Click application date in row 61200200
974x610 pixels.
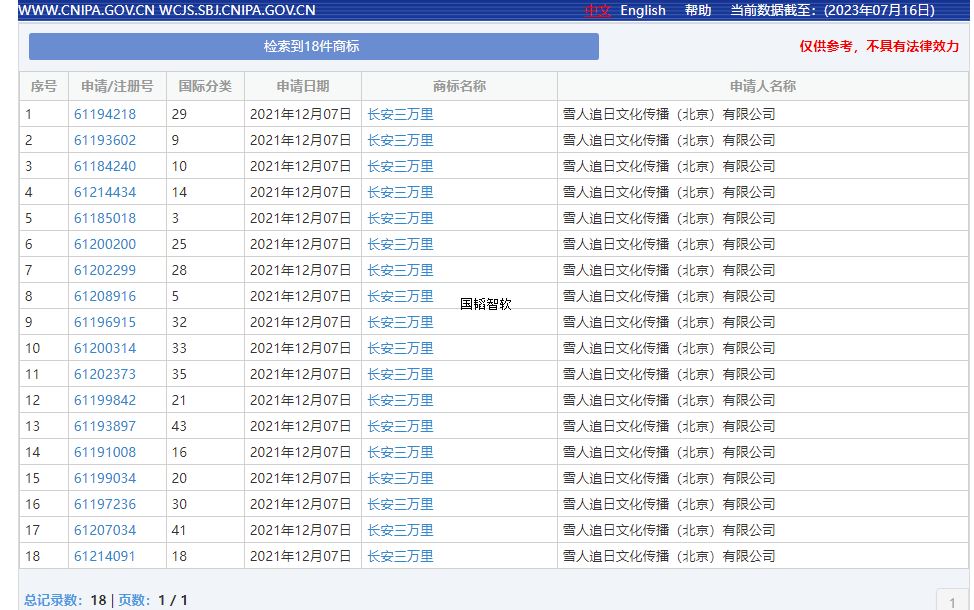(301, 245)
